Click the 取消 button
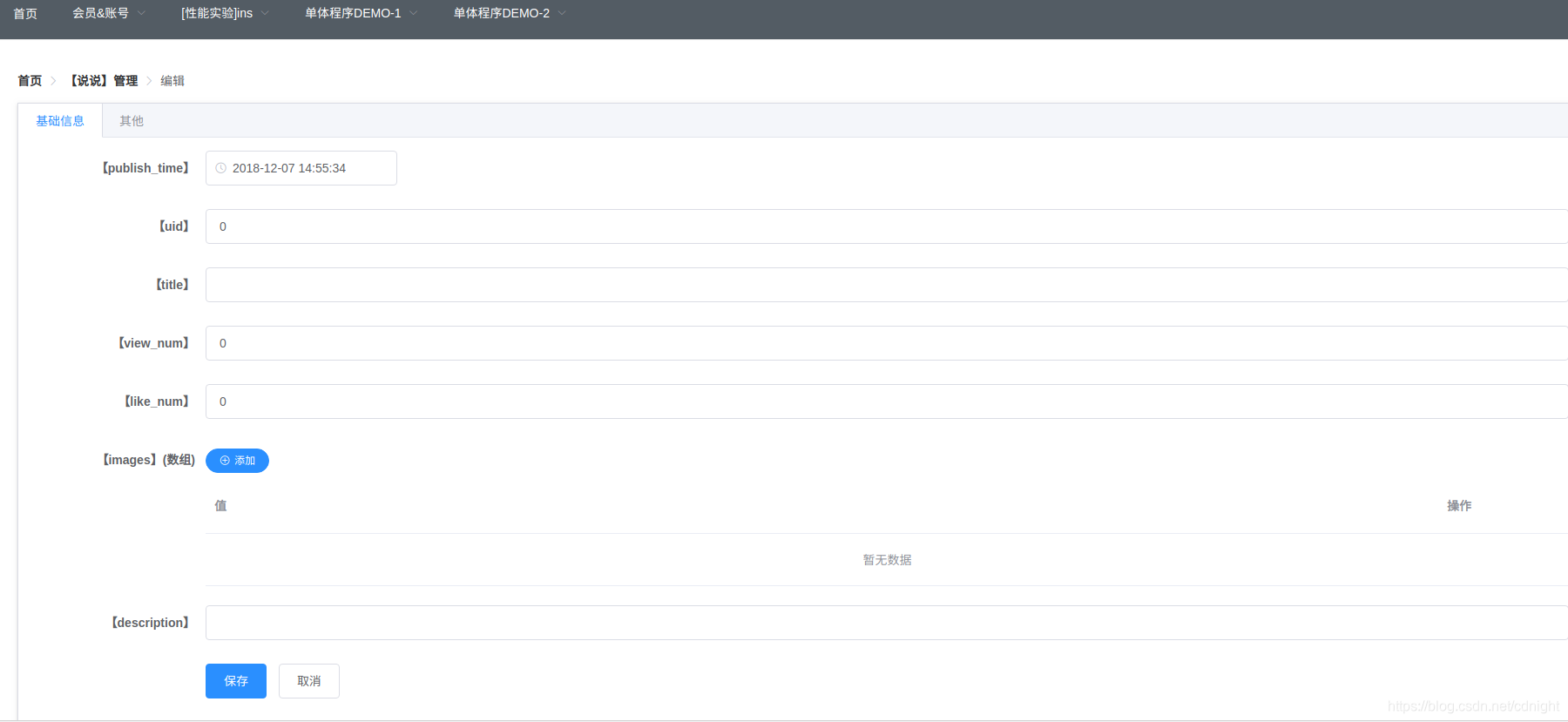 pyautogui.click(x=309, y=681)
